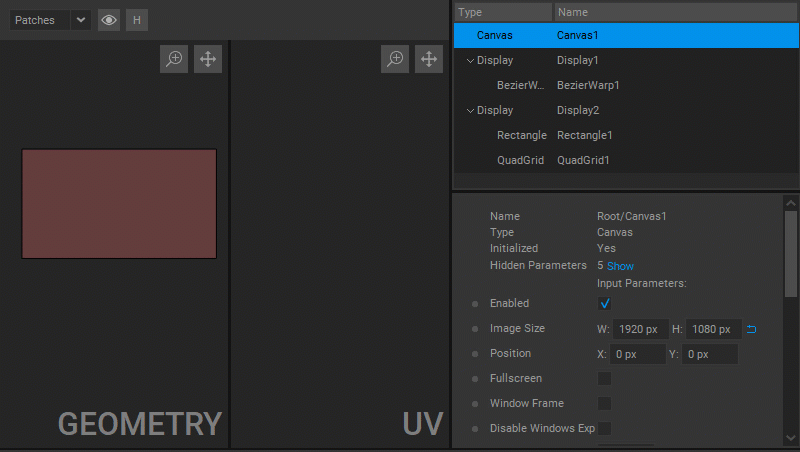Viewport: 800px width, 452px height.
Task: Click the Show link for hidden parameters
Action: 620,266
